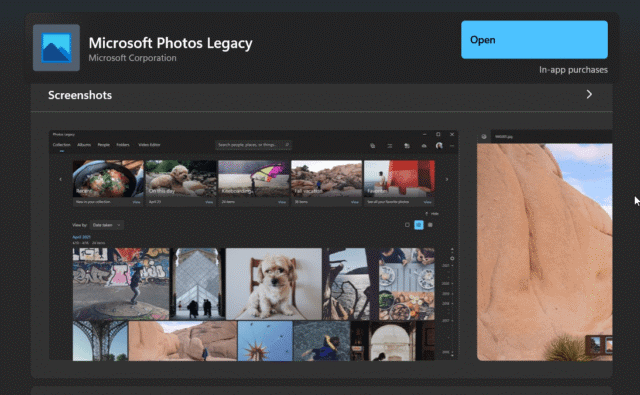Click the "Screenshots" heading
The width and height of the screenshot is (640, 395).
80,95
